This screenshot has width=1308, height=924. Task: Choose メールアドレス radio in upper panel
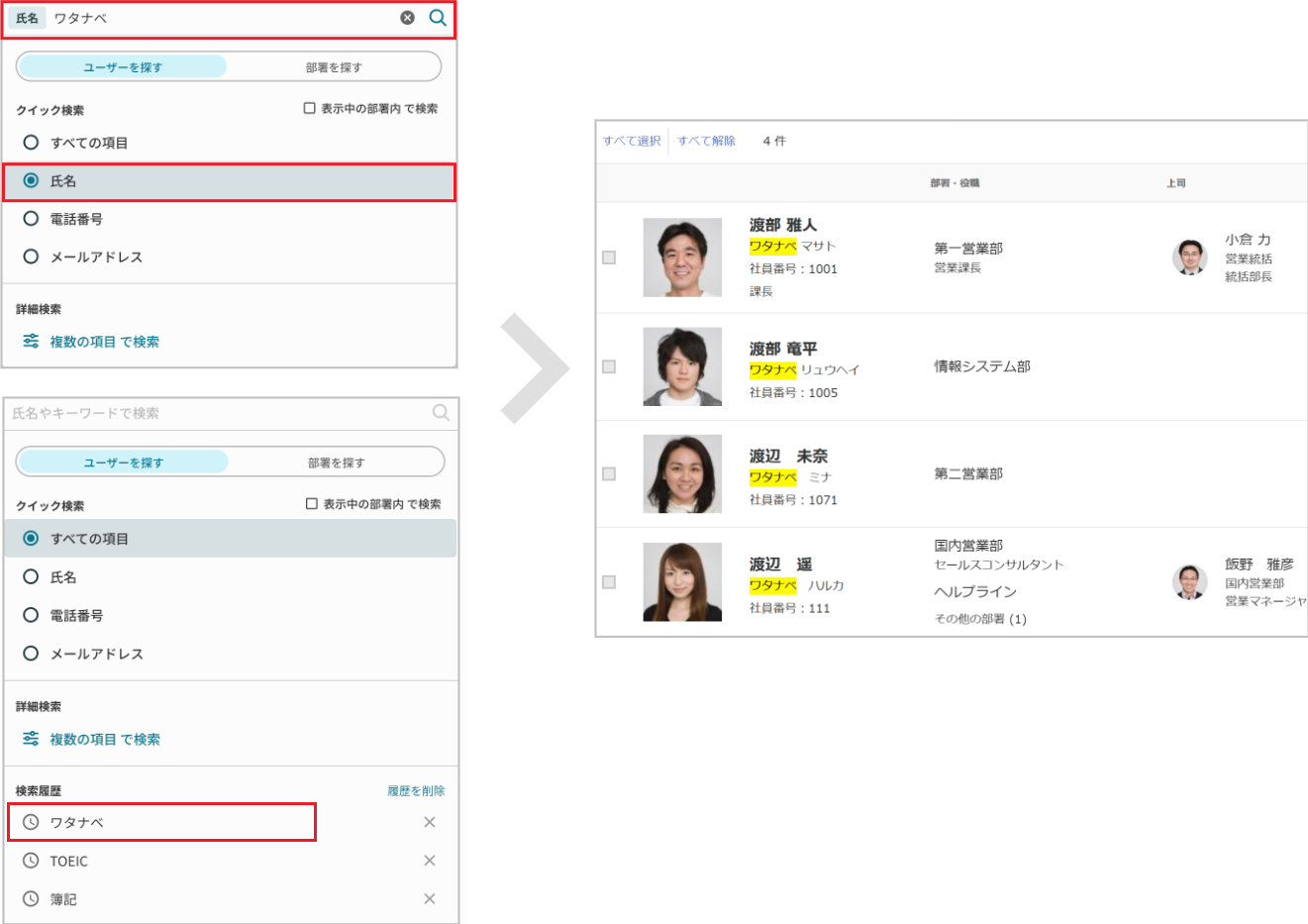click(x=31, y=257)
